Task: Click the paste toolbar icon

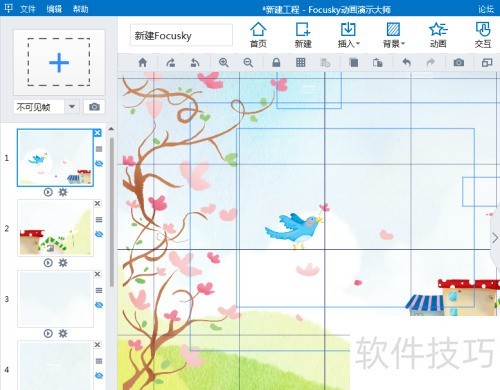Action: pyautogui.click(x=378, y=62)
